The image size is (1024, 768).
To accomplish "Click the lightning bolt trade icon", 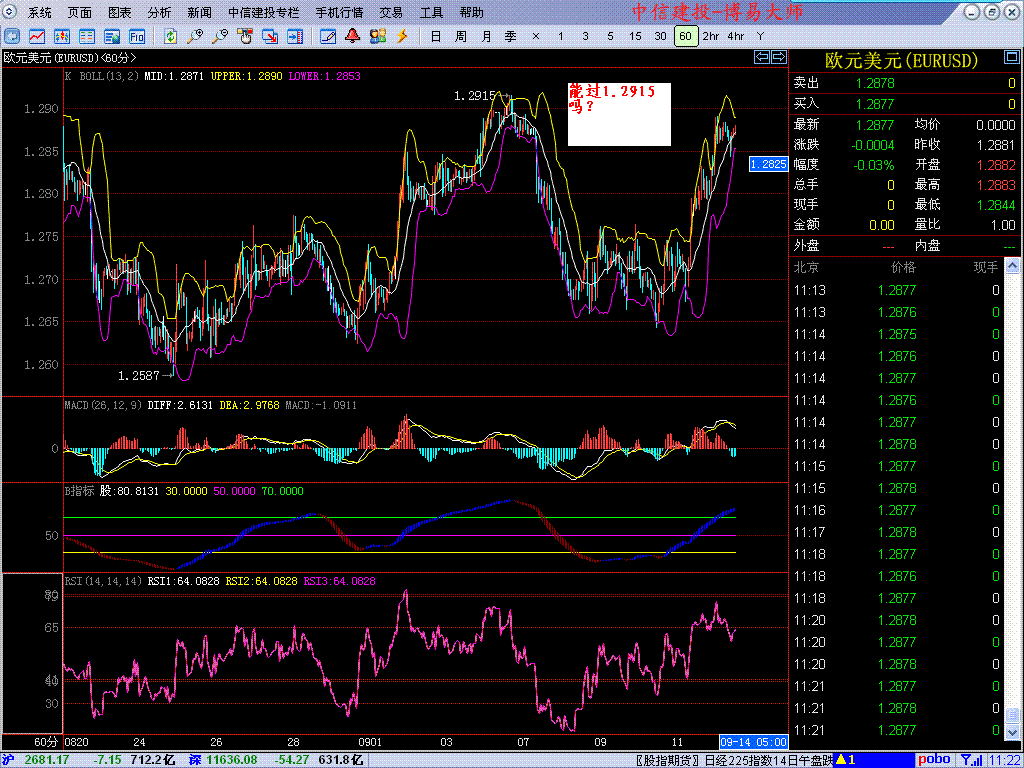I will (403, 36).
